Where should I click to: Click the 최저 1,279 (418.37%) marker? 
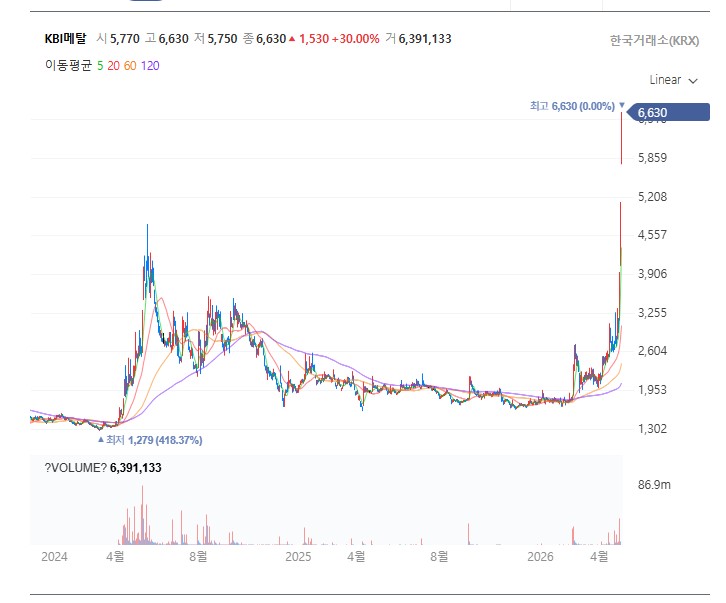click(150, 440)
